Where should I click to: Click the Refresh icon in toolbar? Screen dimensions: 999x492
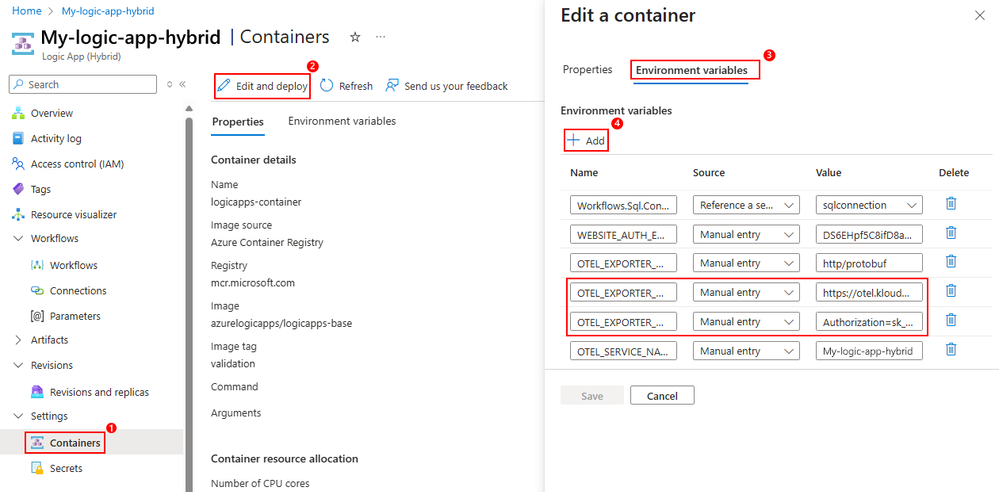(327, 86)
